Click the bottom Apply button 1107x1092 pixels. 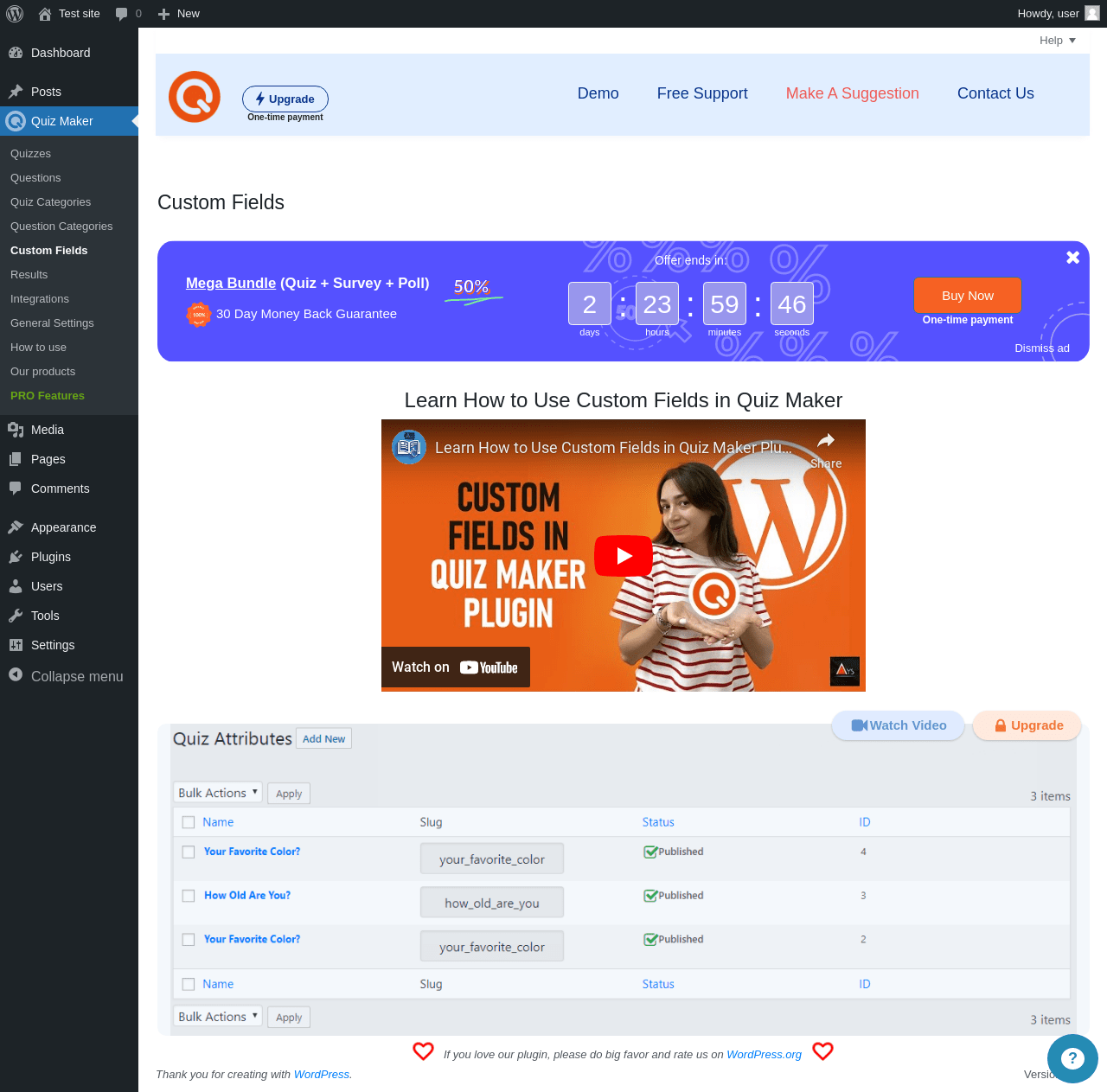click(289, 1018)
